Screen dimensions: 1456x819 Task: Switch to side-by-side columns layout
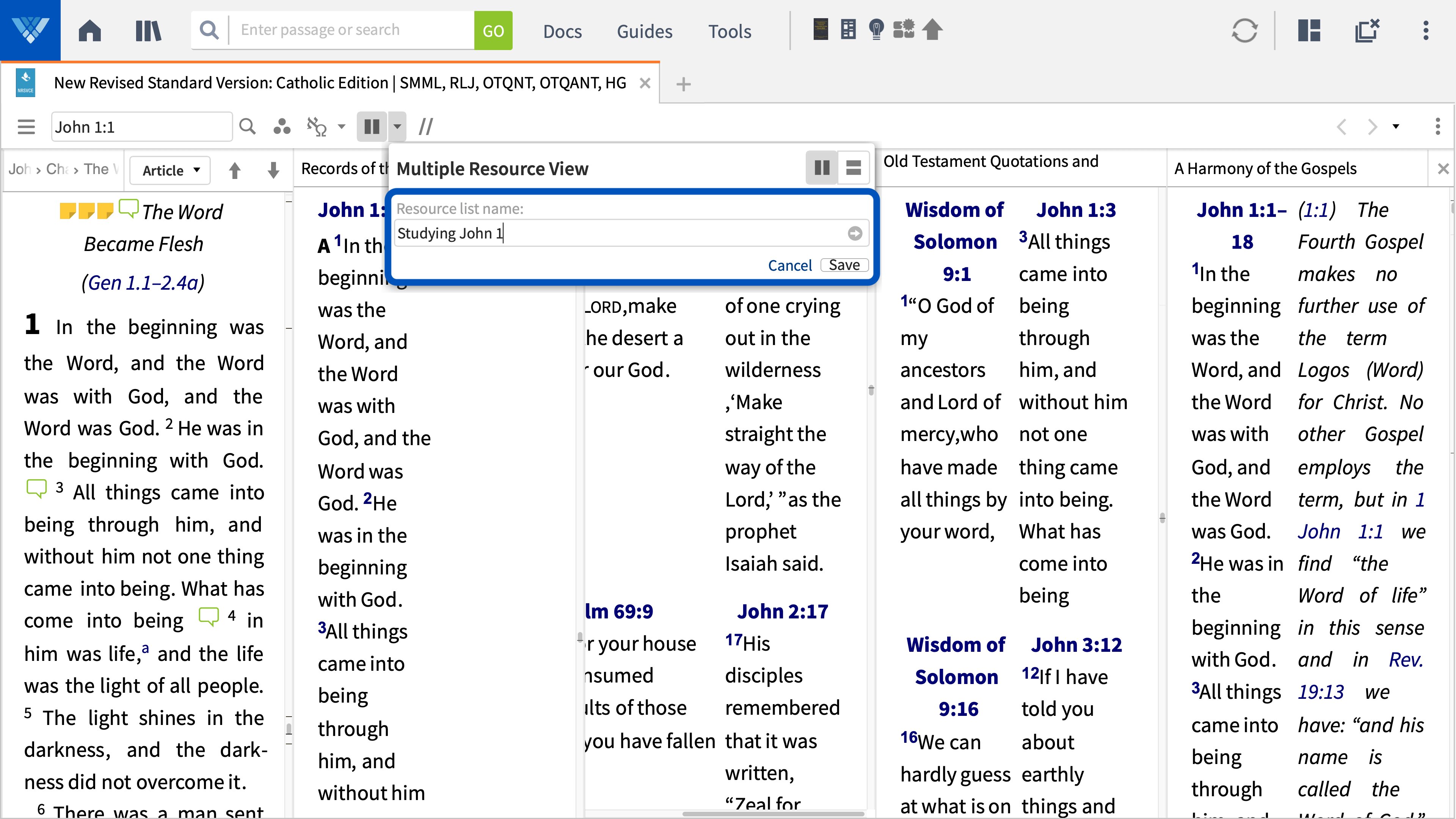coord(822,168)
